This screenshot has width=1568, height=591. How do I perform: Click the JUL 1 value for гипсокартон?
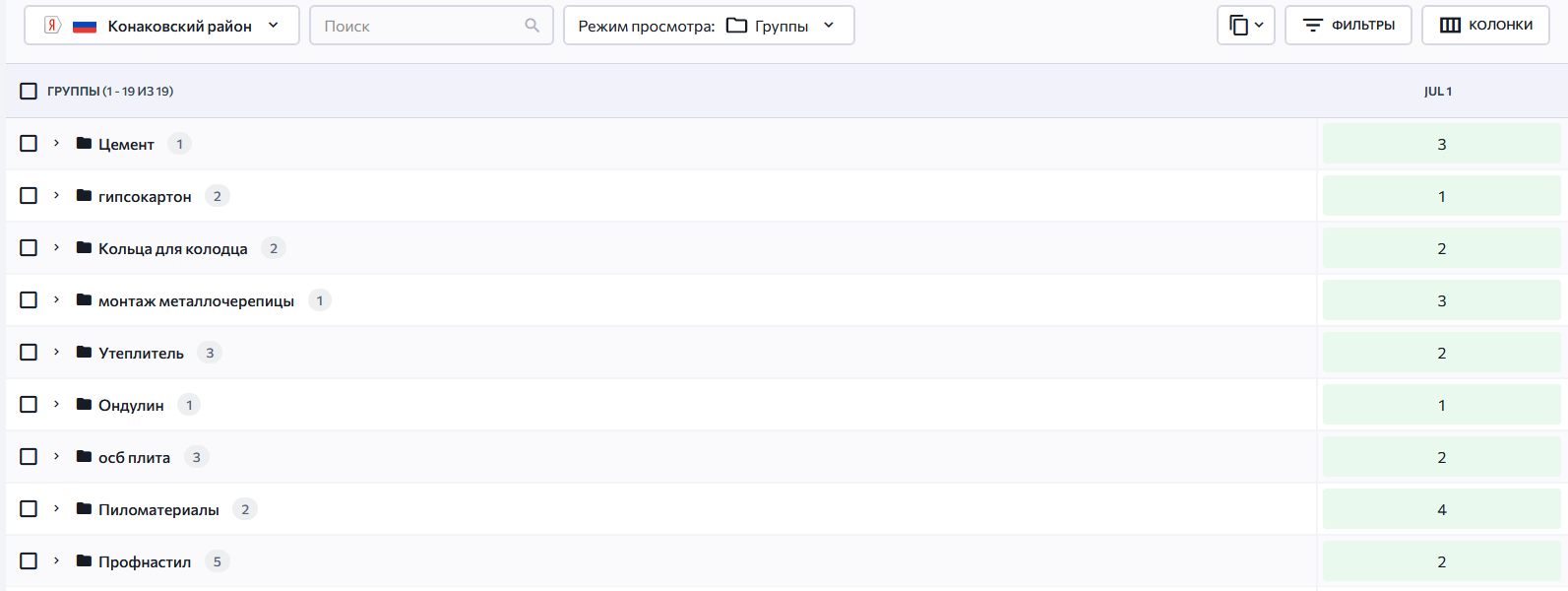(x=1442, y=196)
